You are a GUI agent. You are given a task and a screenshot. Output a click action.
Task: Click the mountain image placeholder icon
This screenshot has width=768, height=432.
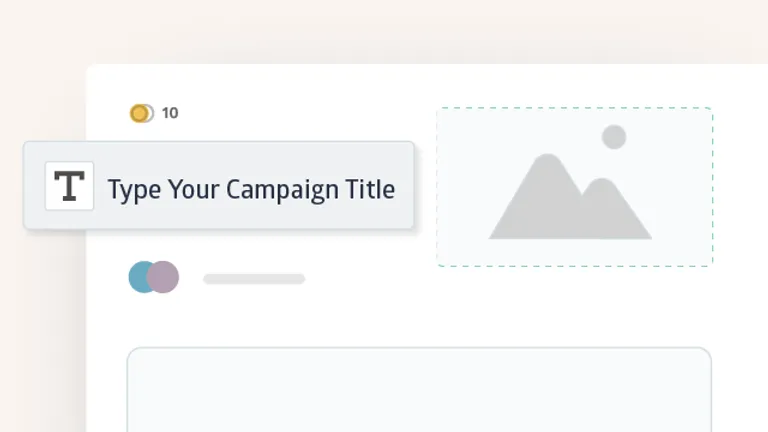pyautogui.click(x=568, y=198)
